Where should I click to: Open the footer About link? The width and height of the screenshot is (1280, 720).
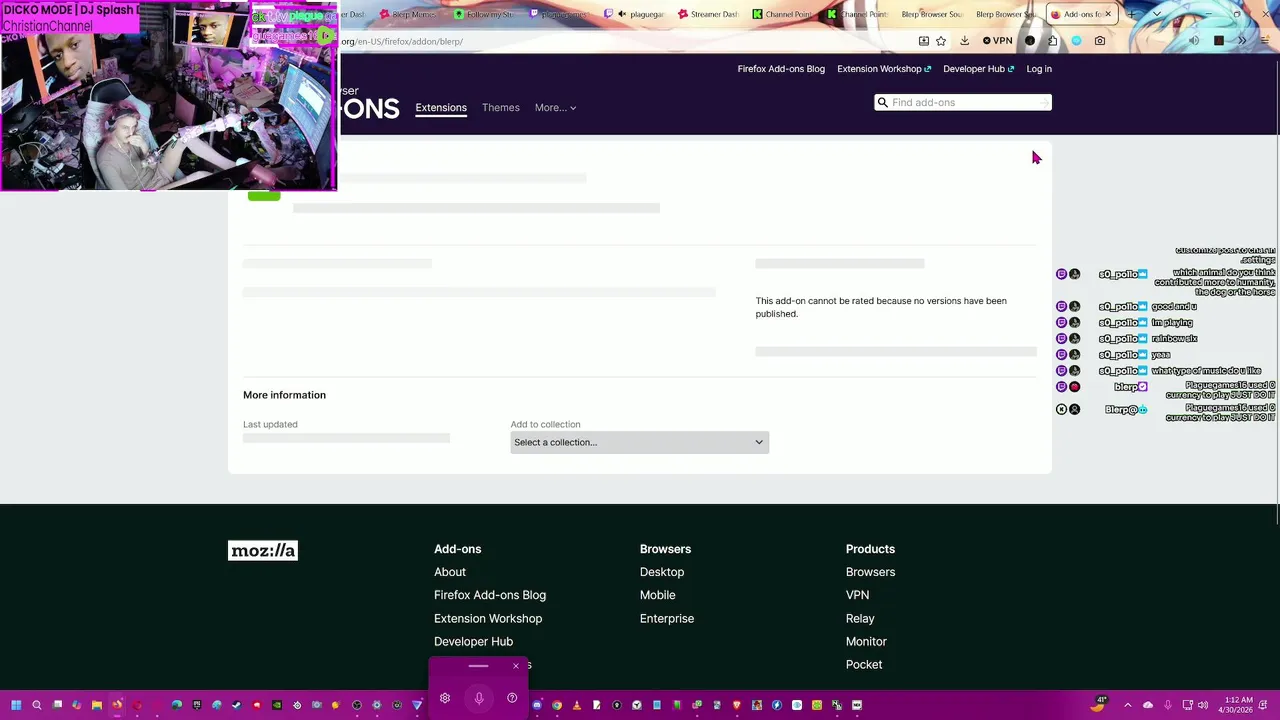450,572
